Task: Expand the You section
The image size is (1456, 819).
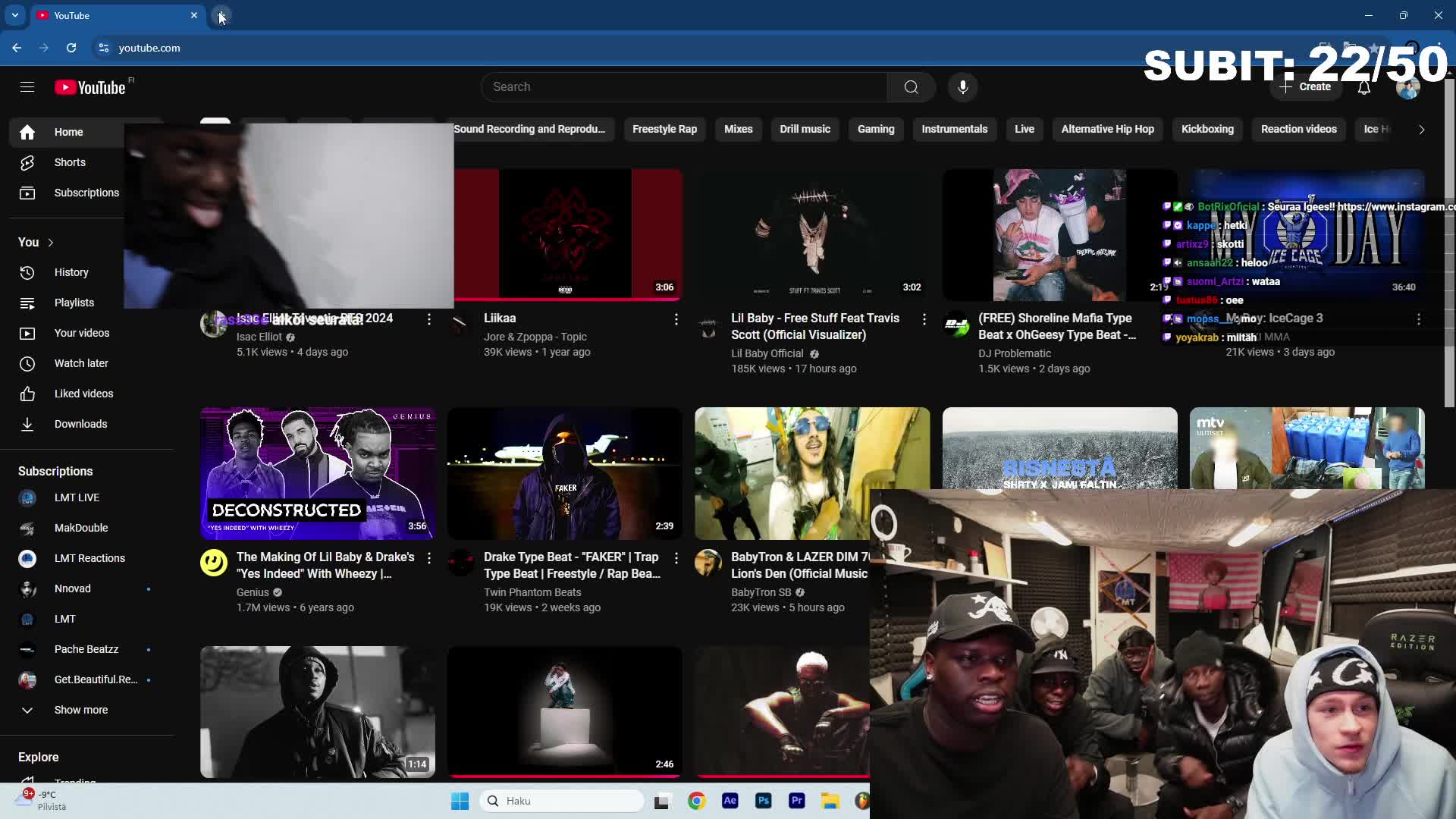Action: click(x=36, y=242)
